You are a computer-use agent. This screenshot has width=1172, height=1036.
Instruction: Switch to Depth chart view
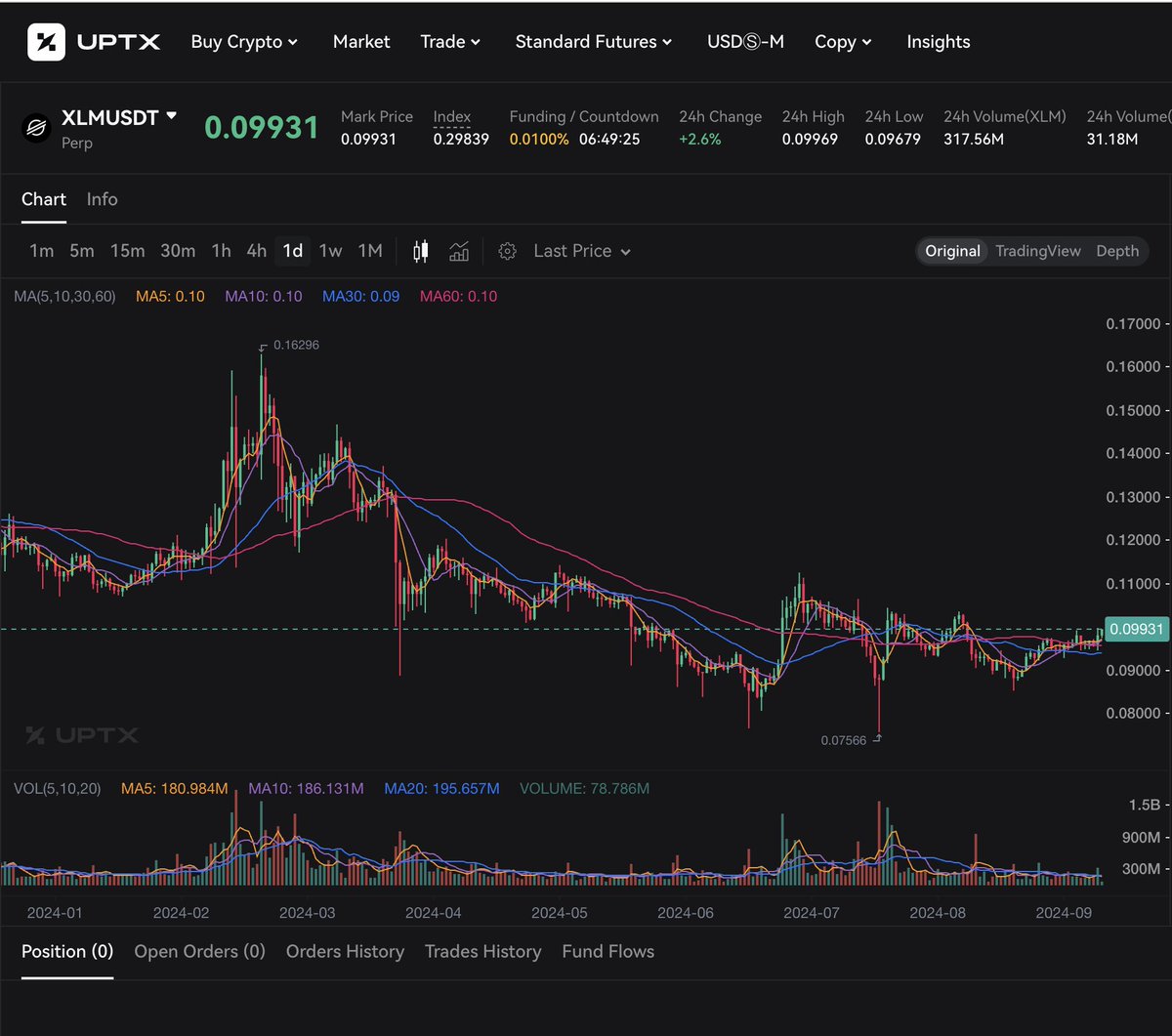coord(1117,251)
